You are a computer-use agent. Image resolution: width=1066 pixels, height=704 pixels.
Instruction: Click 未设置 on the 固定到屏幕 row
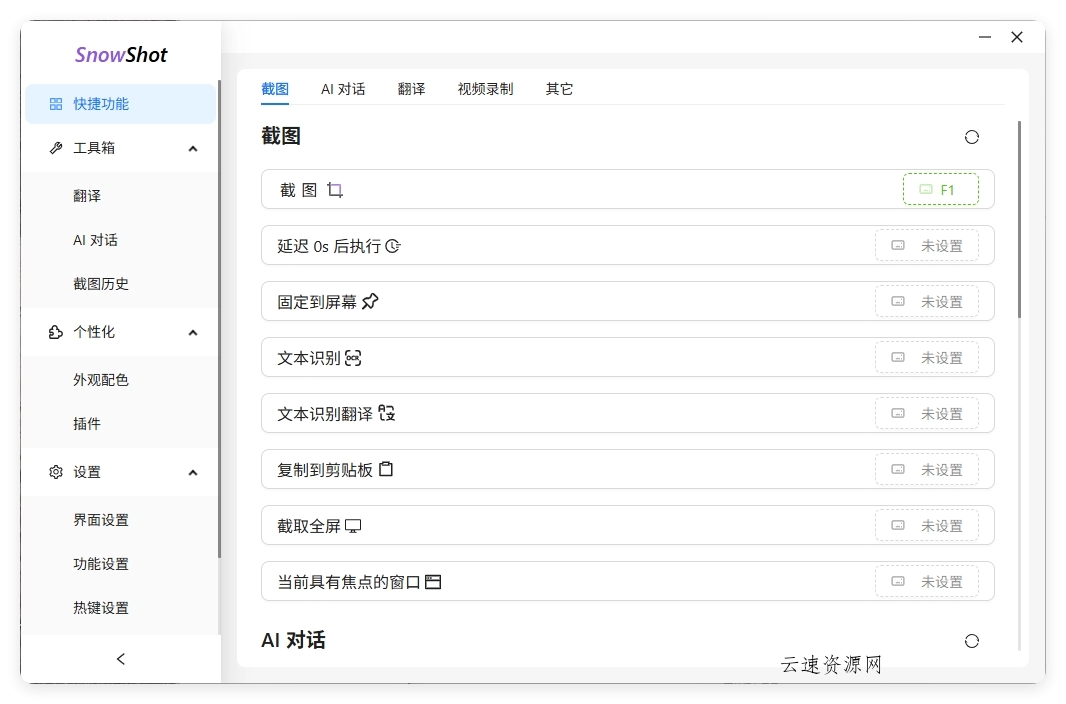928,301
